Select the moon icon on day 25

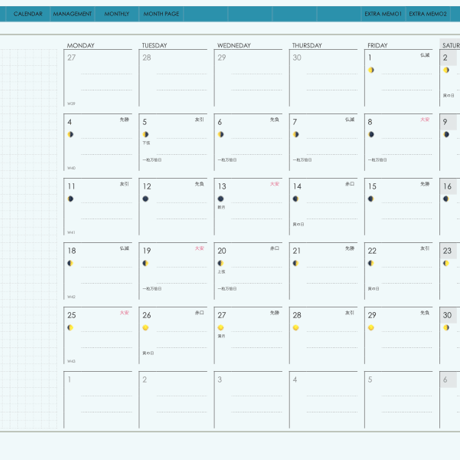[71, 328]
